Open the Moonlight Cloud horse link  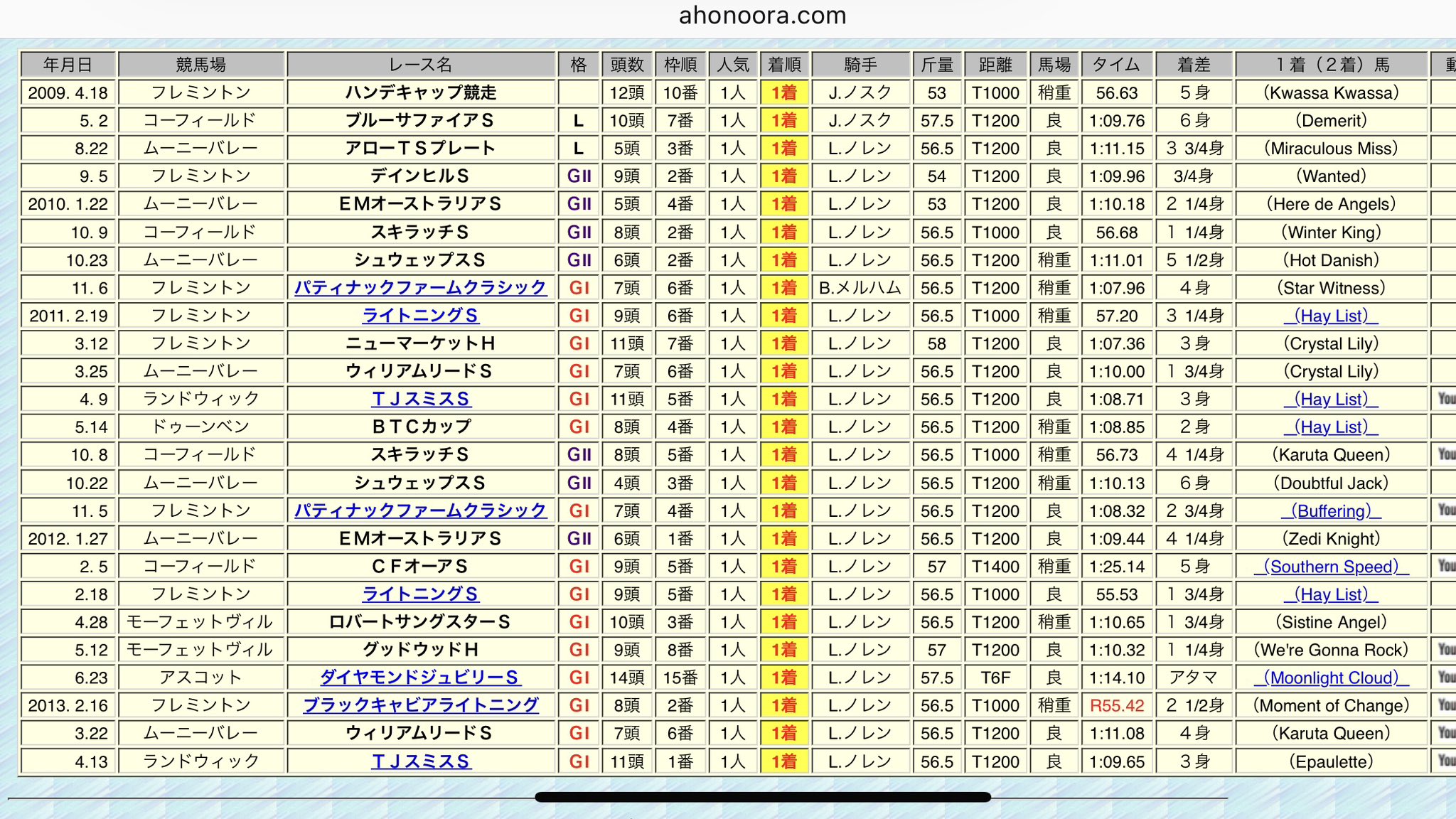click(1331, 678)
